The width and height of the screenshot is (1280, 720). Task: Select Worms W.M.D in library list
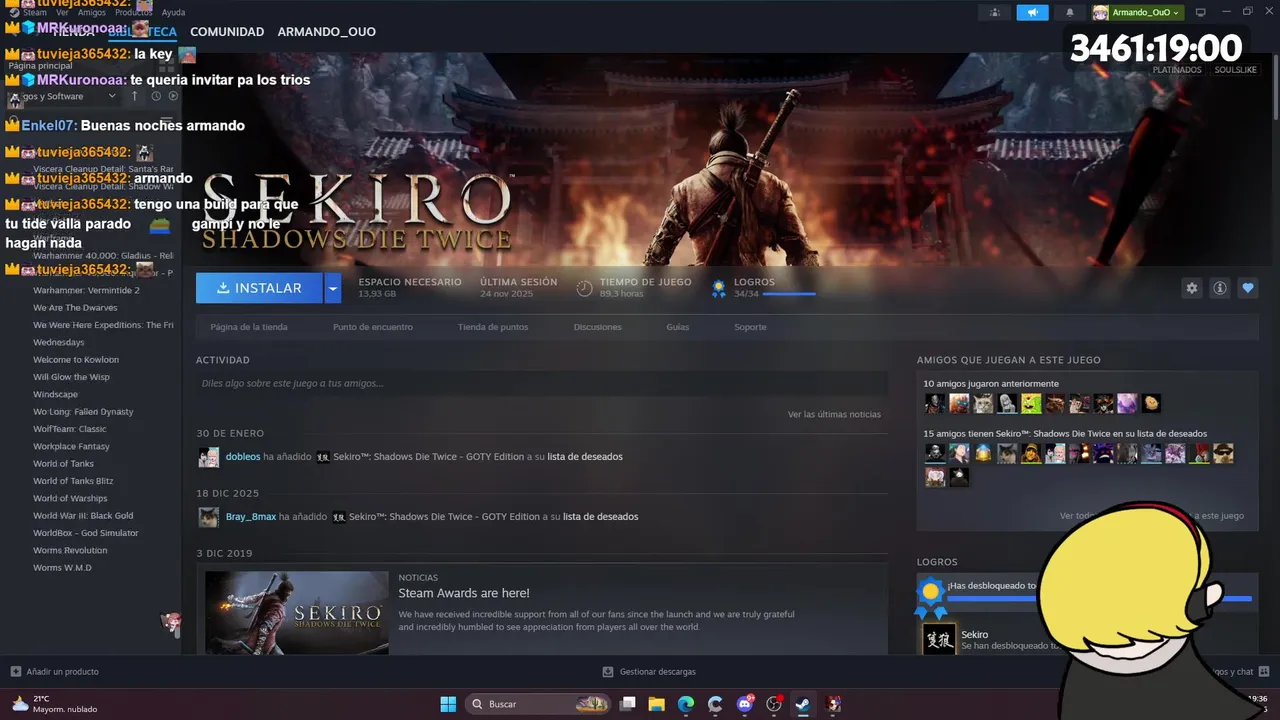pos(62,568)
